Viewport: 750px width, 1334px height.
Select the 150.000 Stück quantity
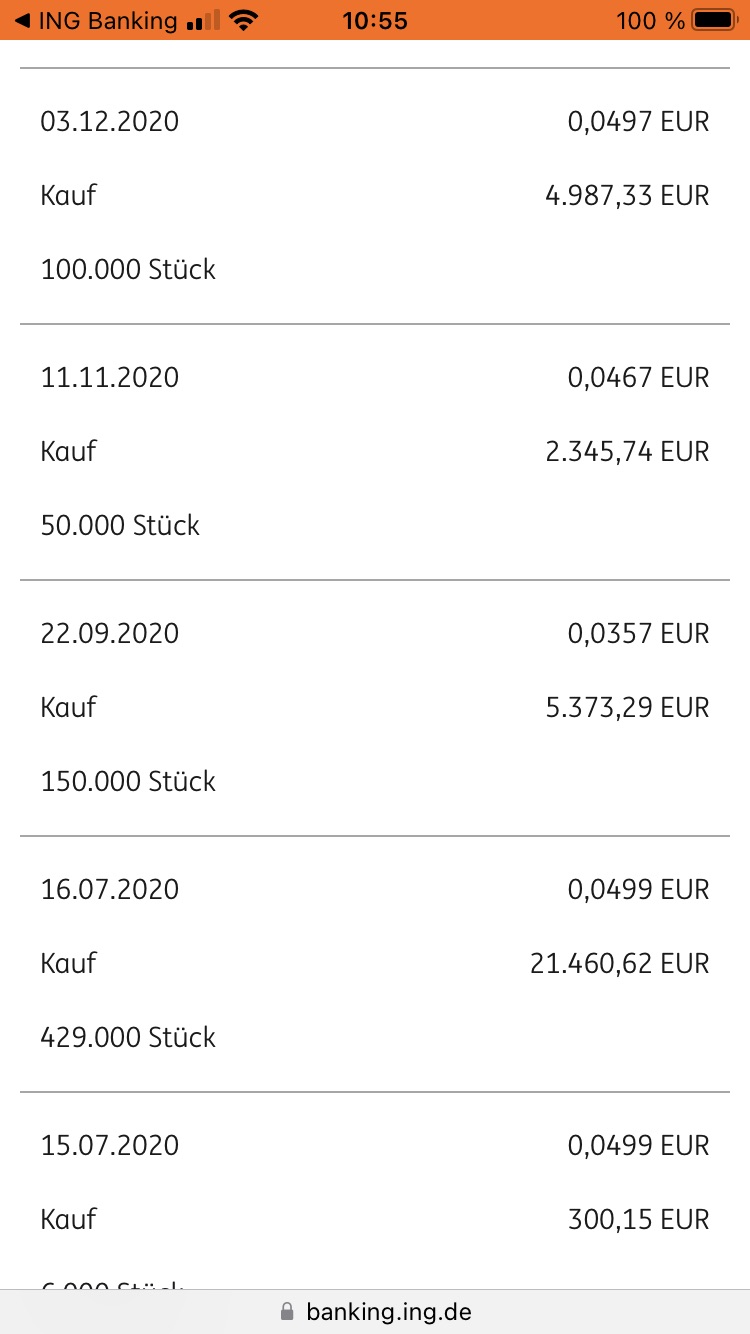(128, 782)
